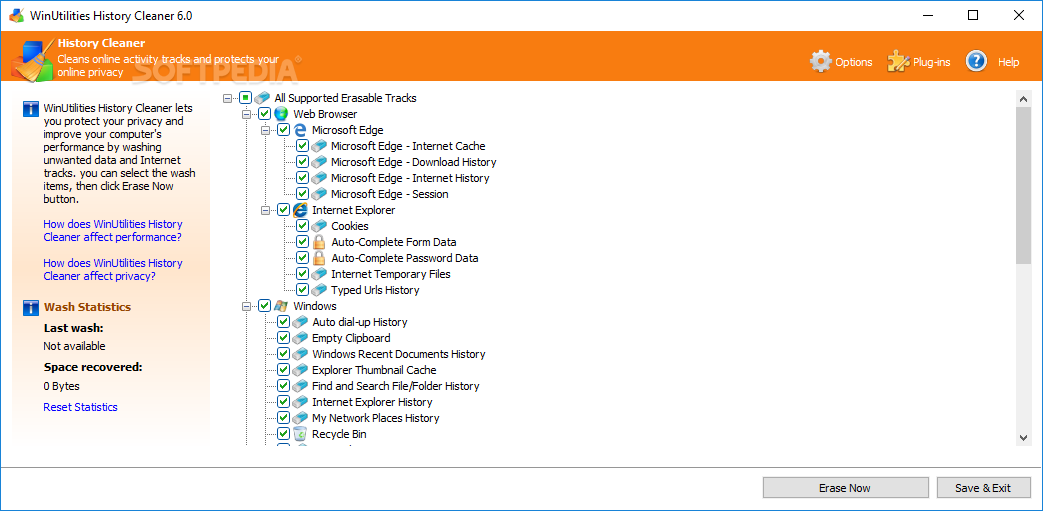The height and width of the screenshot is (511, 1043).
Task: Uncheck Microsoft Edge - Internet History checkbox
Action: [302, 178]
